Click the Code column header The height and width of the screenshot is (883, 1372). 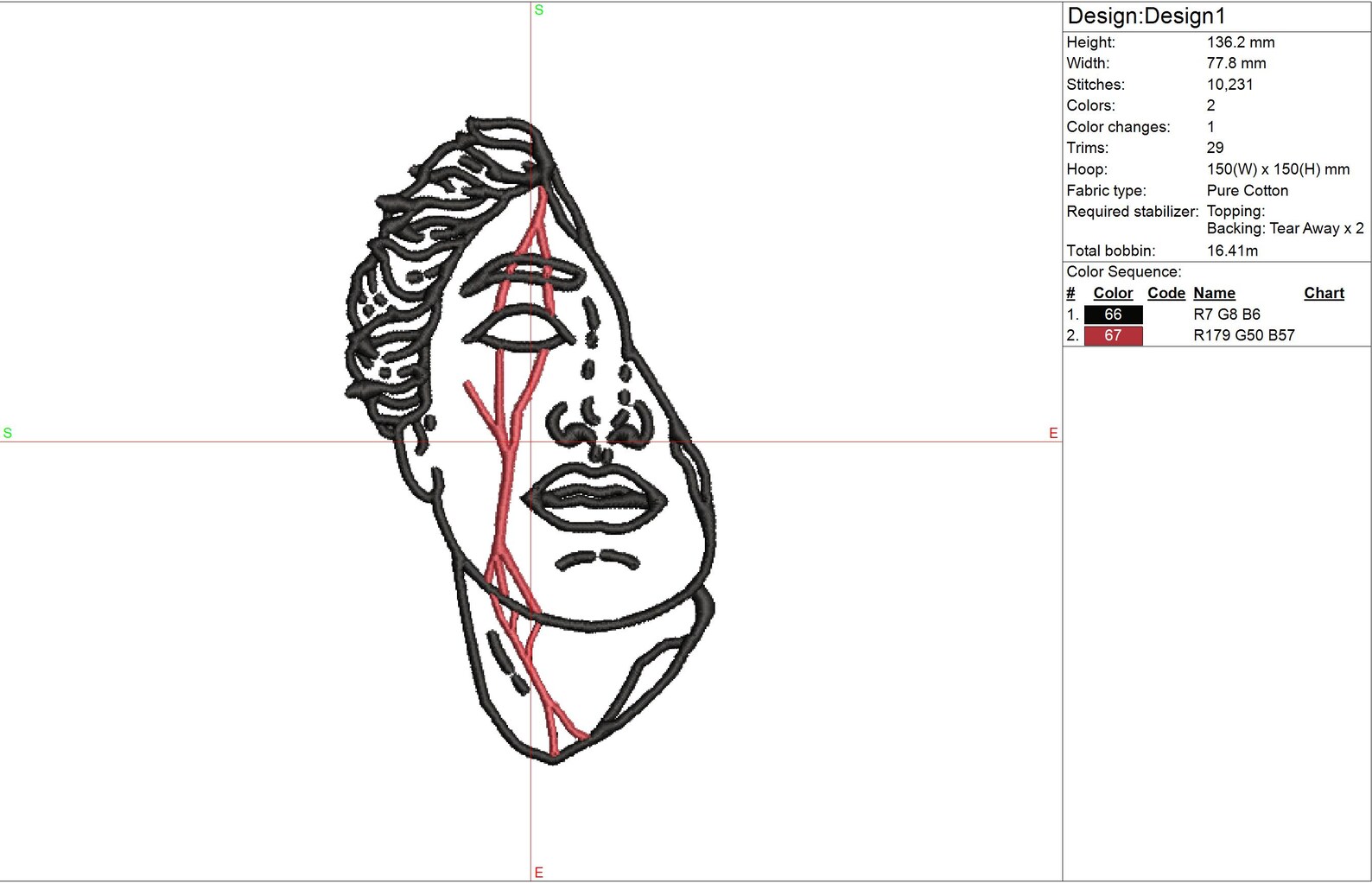tap(1166, 293)
